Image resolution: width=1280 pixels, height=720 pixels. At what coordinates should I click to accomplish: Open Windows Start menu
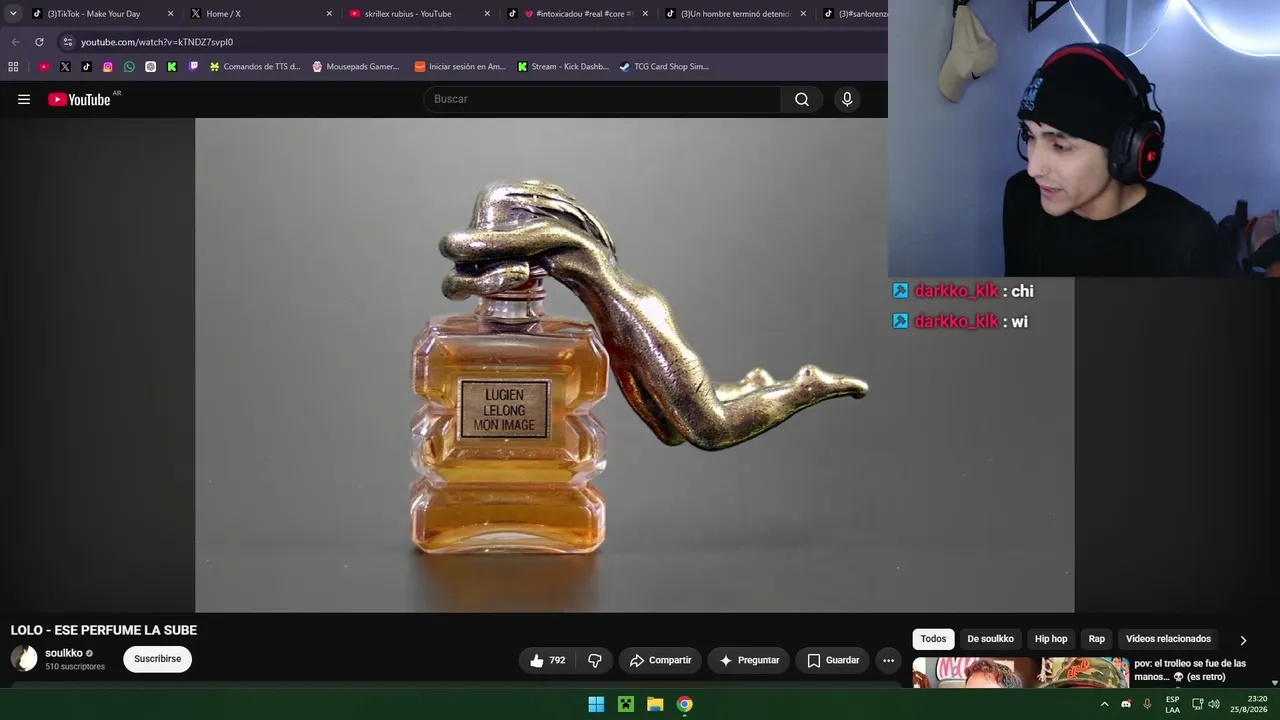[596, 704]
